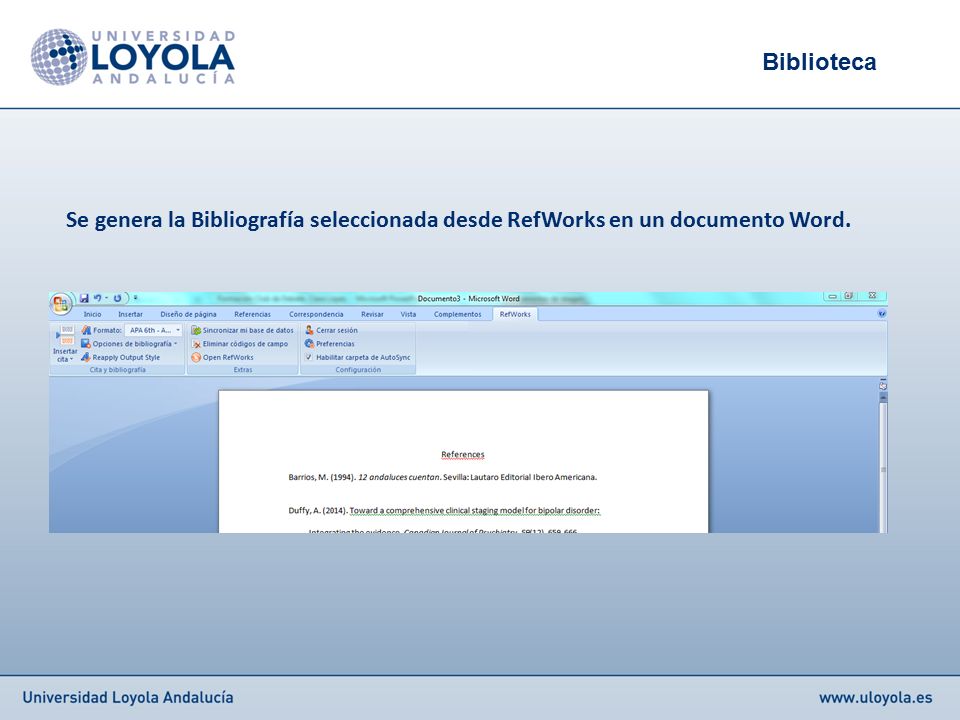Expand the Undo history dropdown arrow
Screen dimensions: 960x720
pos(106,298)
